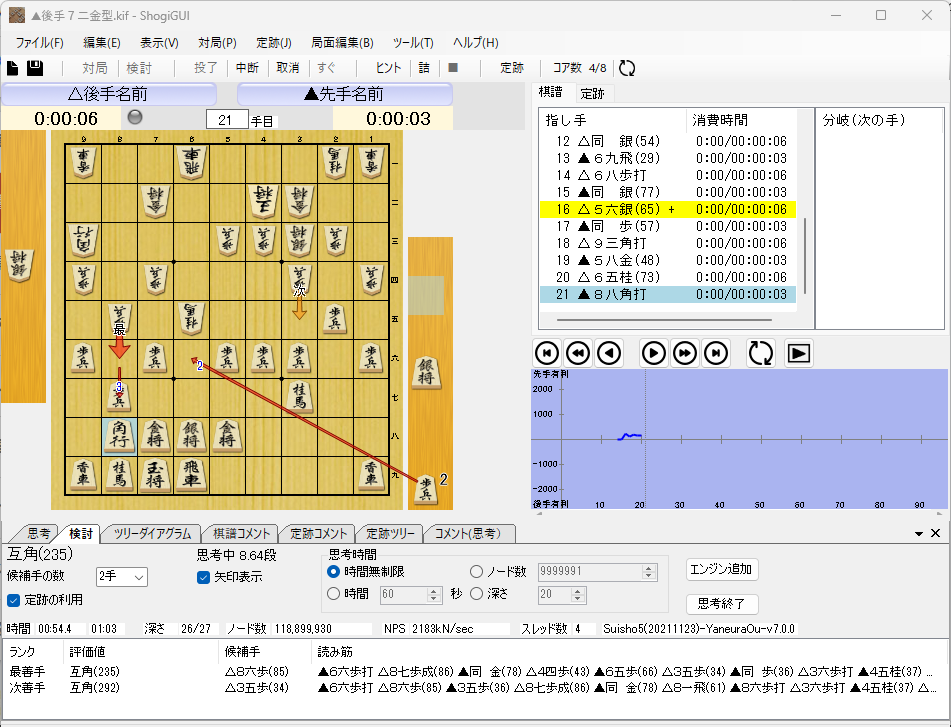Switch to the ツリーダイアグラム tab

(152, 534)
